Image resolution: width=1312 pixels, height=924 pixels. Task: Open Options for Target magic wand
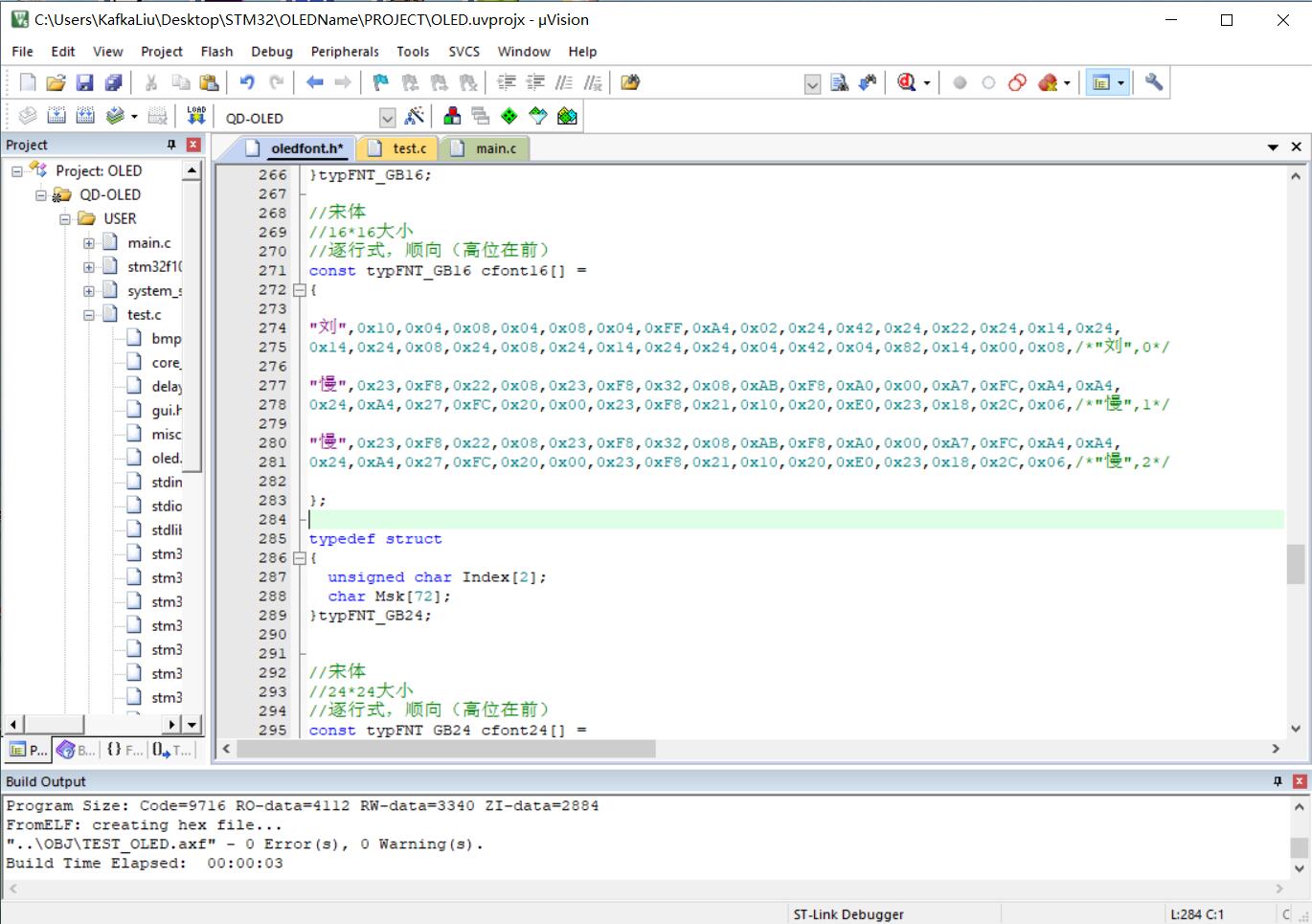tap(415, 117)
